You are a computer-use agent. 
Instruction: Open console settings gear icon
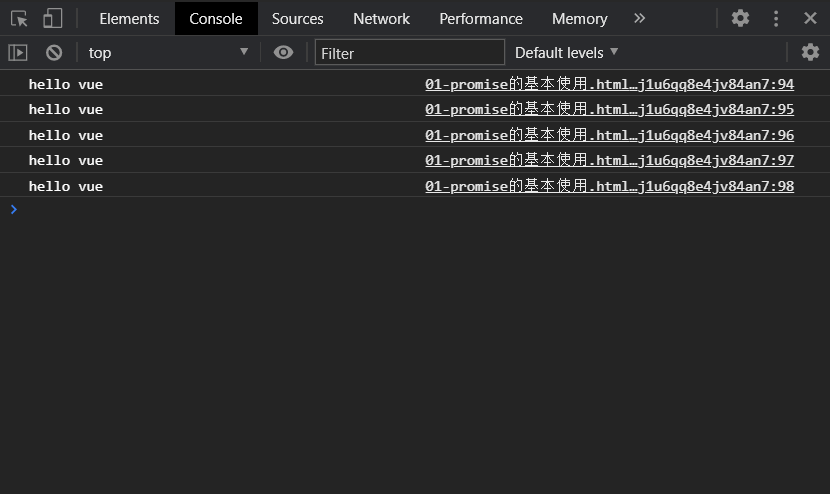810,52
